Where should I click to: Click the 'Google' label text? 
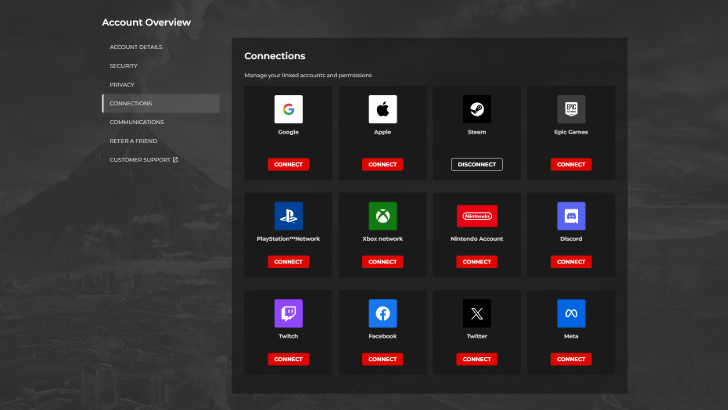pos(288,132)
